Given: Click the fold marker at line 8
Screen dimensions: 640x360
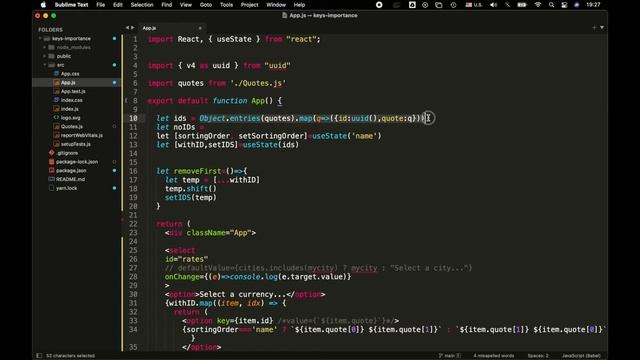Looking at the screenshot, I should pos(126,100).
